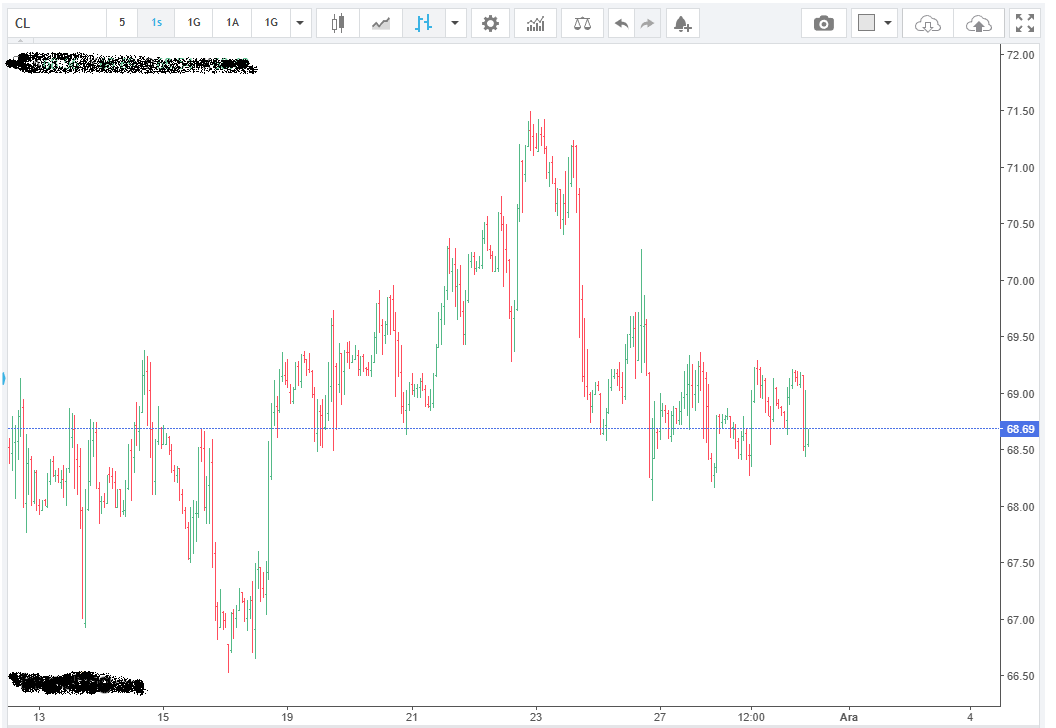The image size is (1056, 728).
Task: Click the CL symbol input field
Action: tap(57, 23)
